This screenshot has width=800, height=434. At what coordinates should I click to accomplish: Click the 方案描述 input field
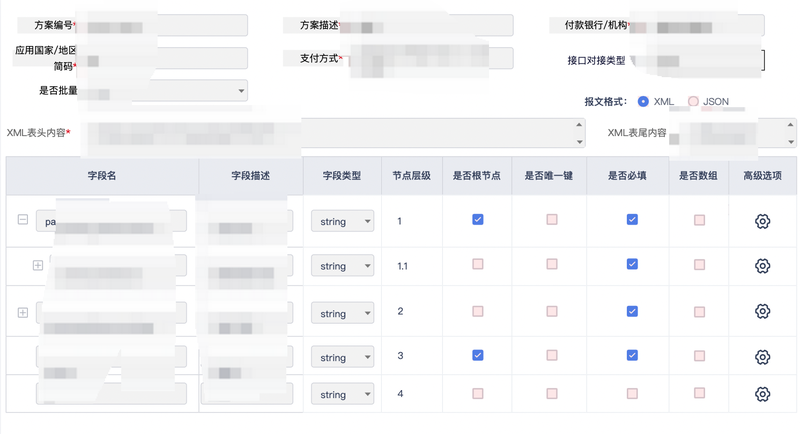pos(427,25)
